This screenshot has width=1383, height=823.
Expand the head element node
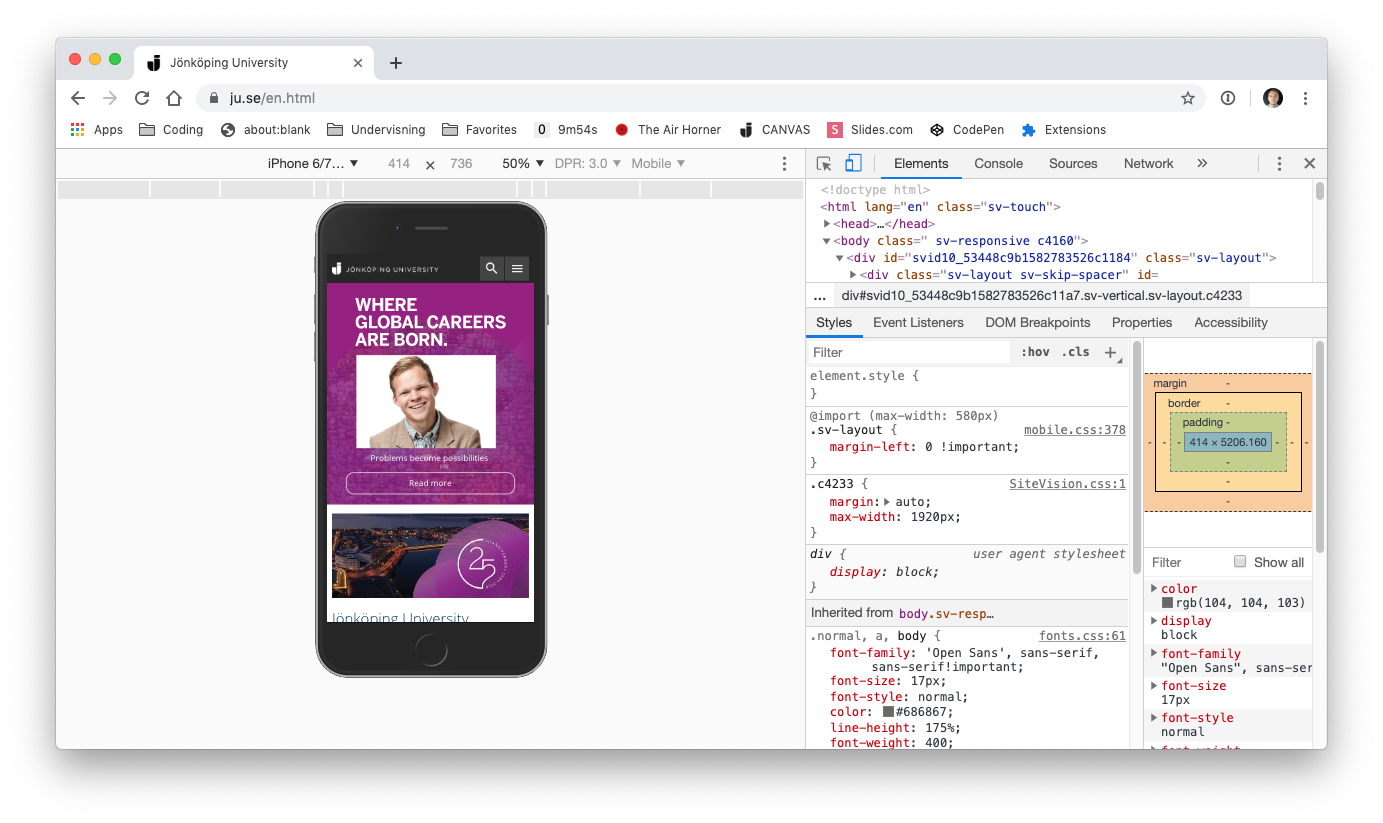827,224
